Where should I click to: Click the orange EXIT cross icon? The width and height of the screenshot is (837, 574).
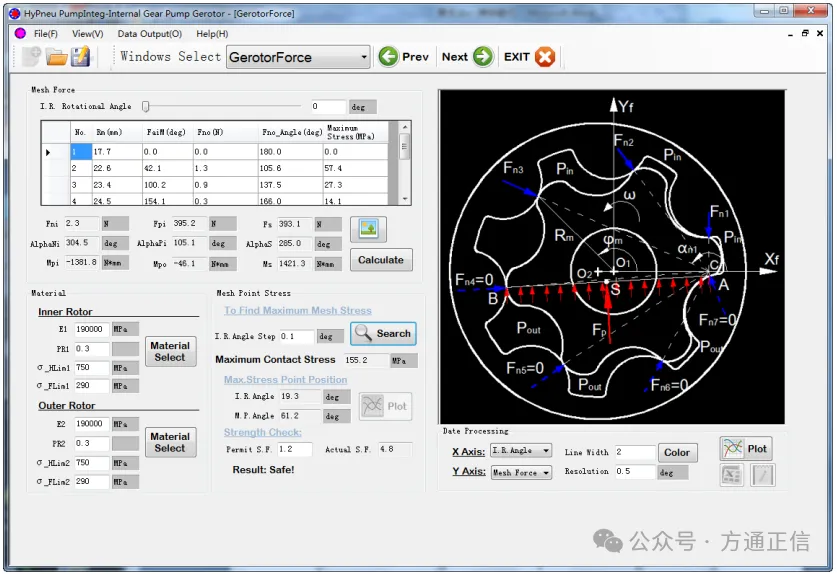(x=545, y=57)
